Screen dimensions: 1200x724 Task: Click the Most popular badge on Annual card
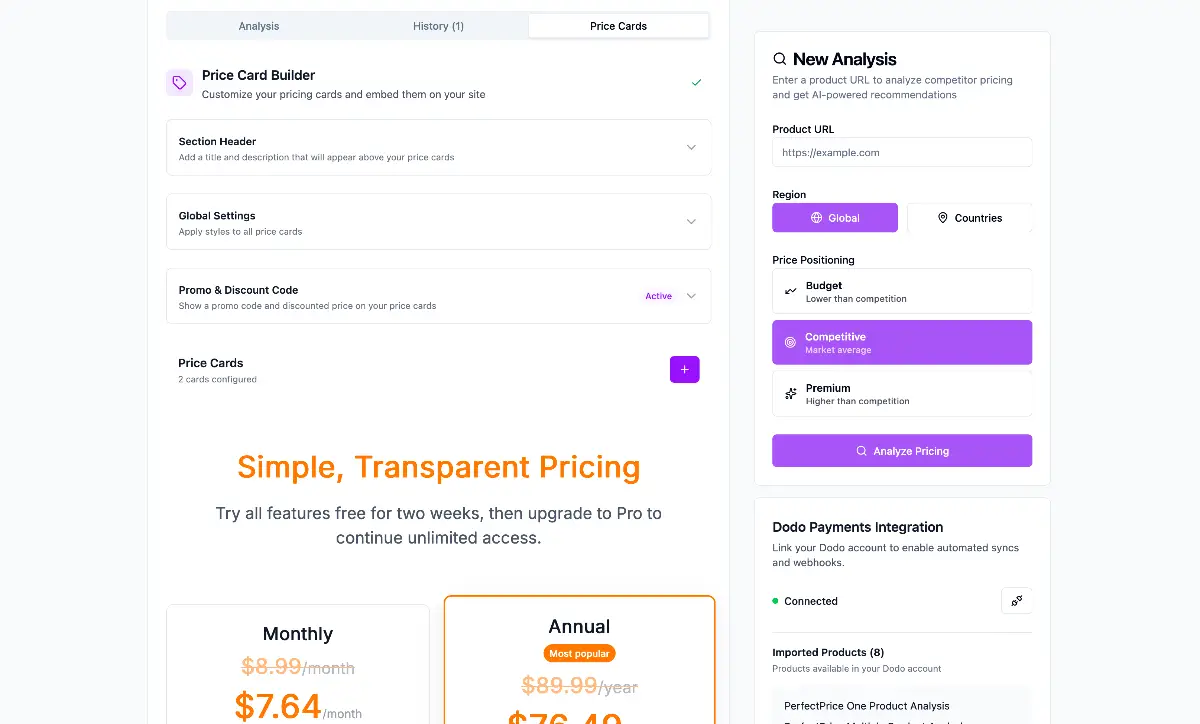(x=579, y=653)
